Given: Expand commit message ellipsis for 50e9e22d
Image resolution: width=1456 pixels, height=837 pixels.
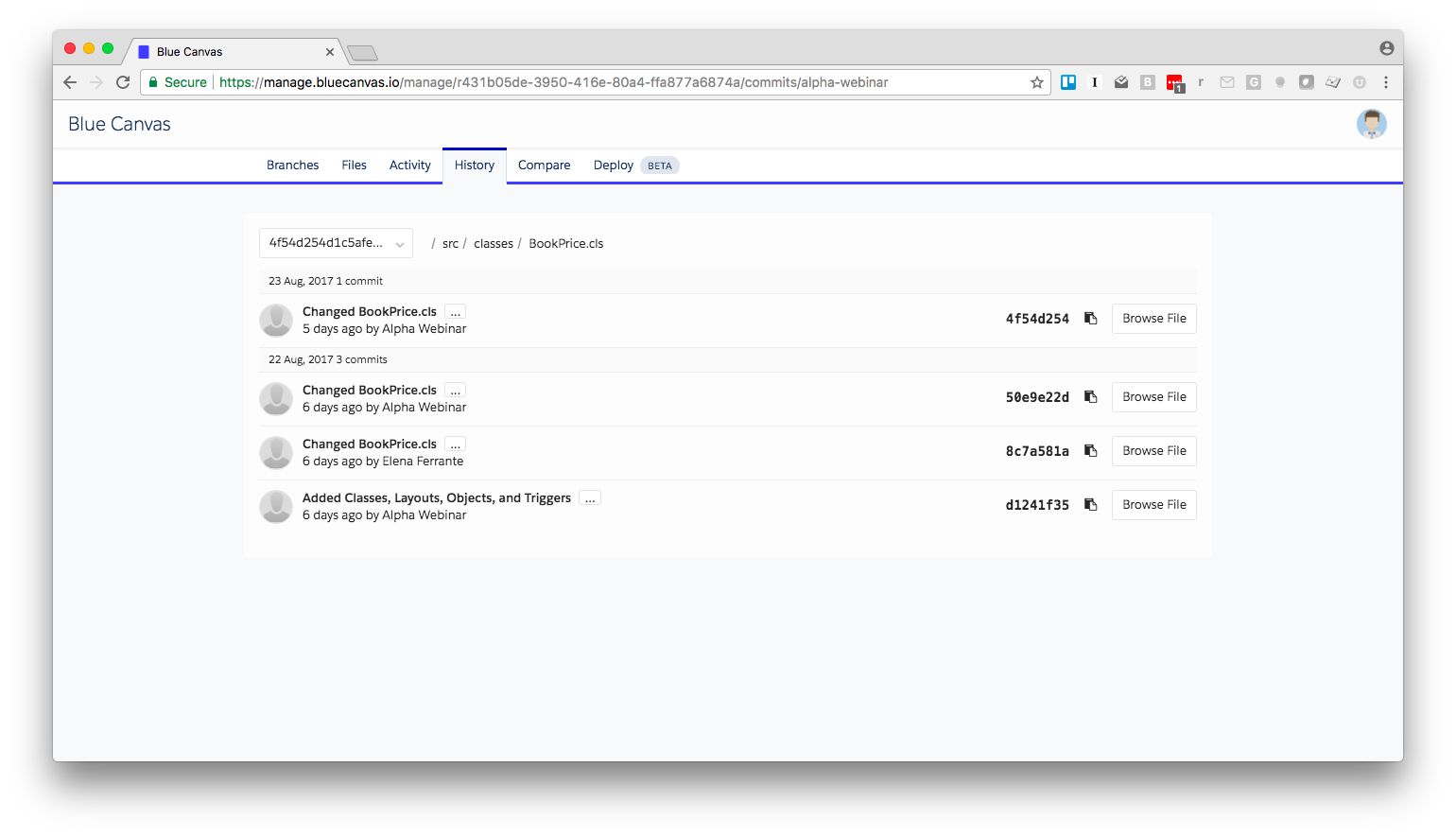Looking at the screenshot, I should pos(455,391).
